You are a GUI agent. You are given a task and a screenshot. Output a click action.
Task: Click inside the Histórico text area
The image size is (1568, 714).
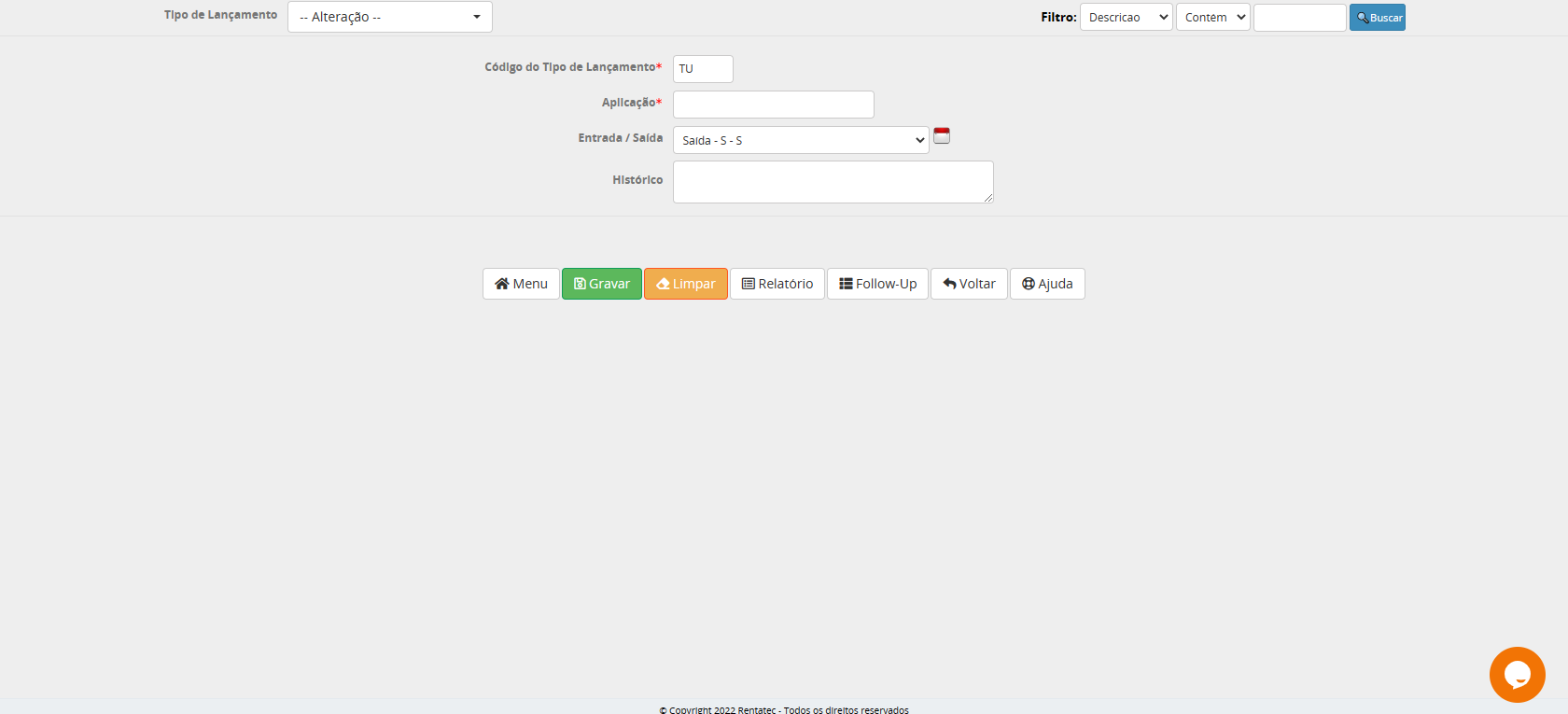click(833, 182)
